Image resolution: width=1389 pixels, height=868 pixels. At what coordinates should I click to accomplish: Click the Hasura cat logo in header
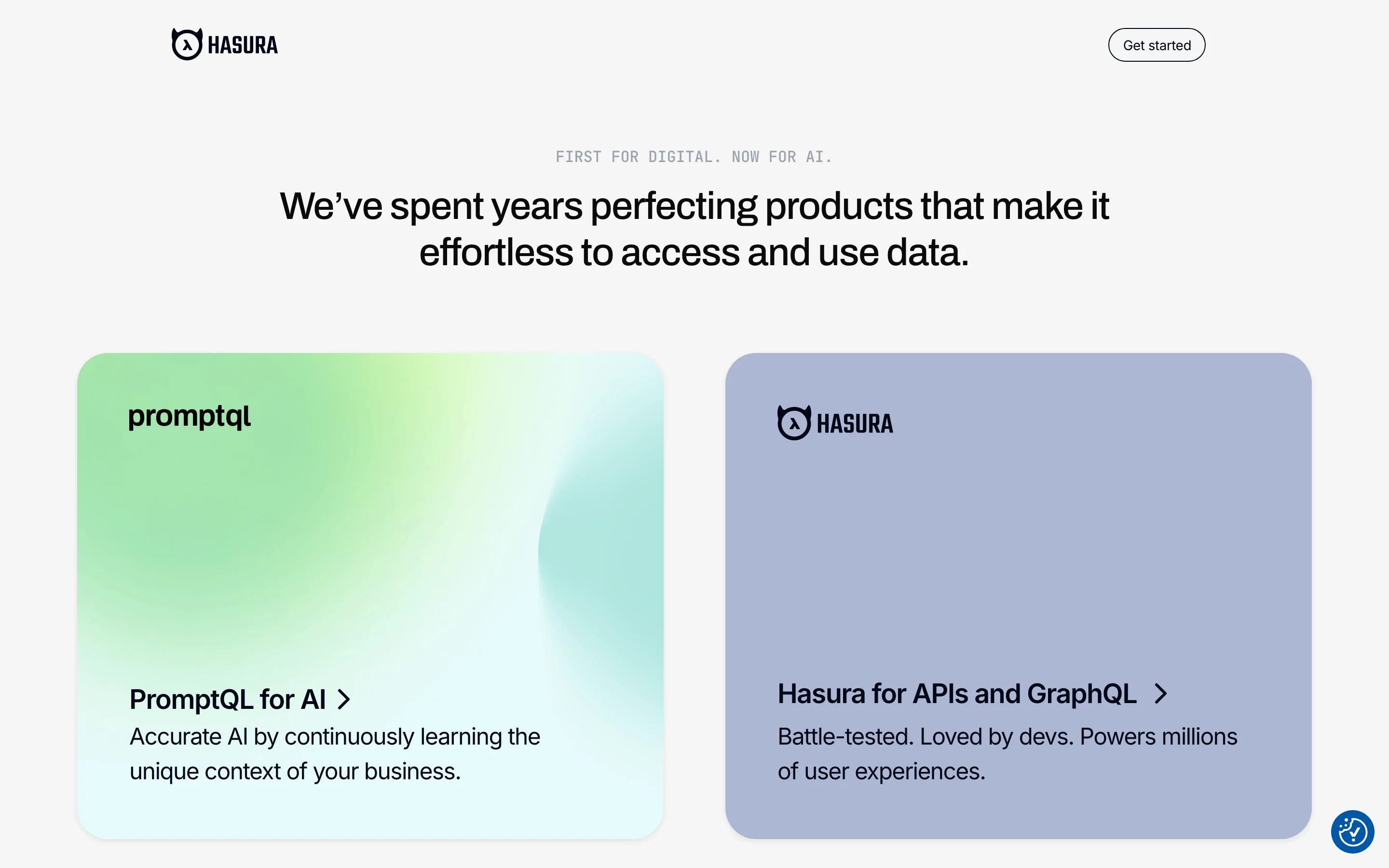coord(187,45)
